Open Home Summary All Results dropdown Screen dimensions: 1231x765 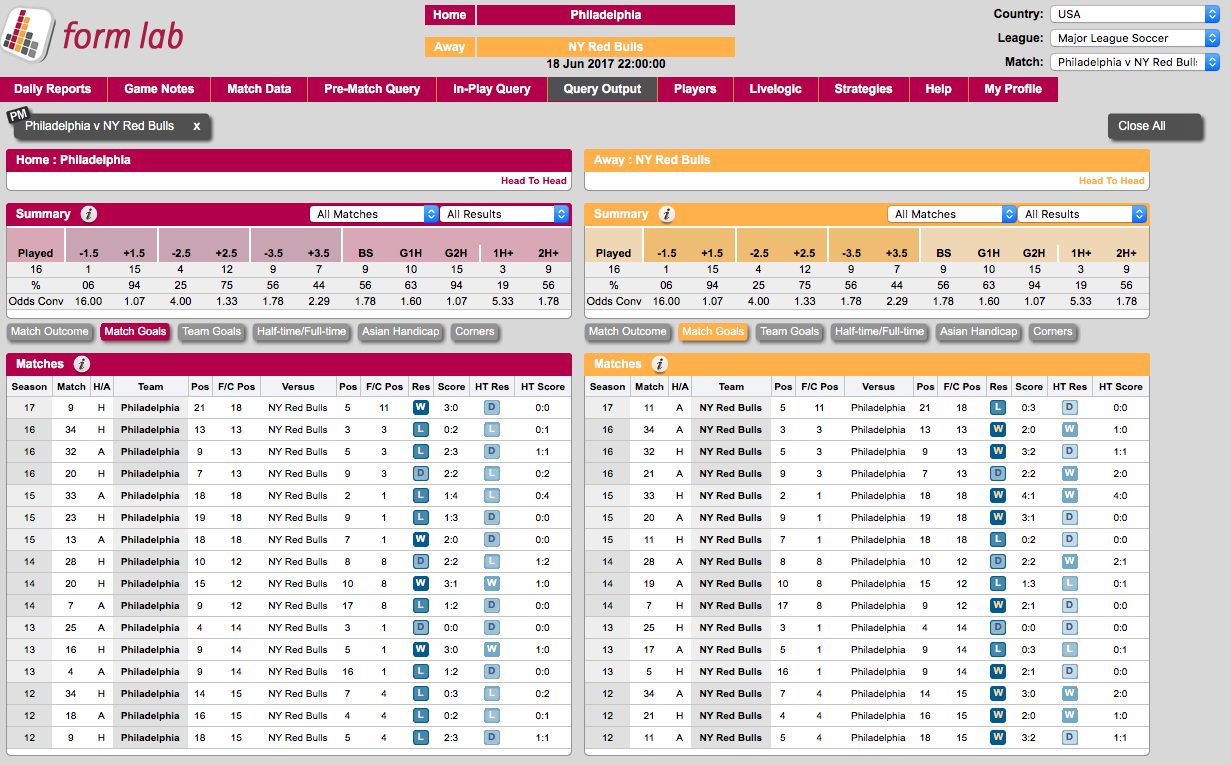click(504, 214)
